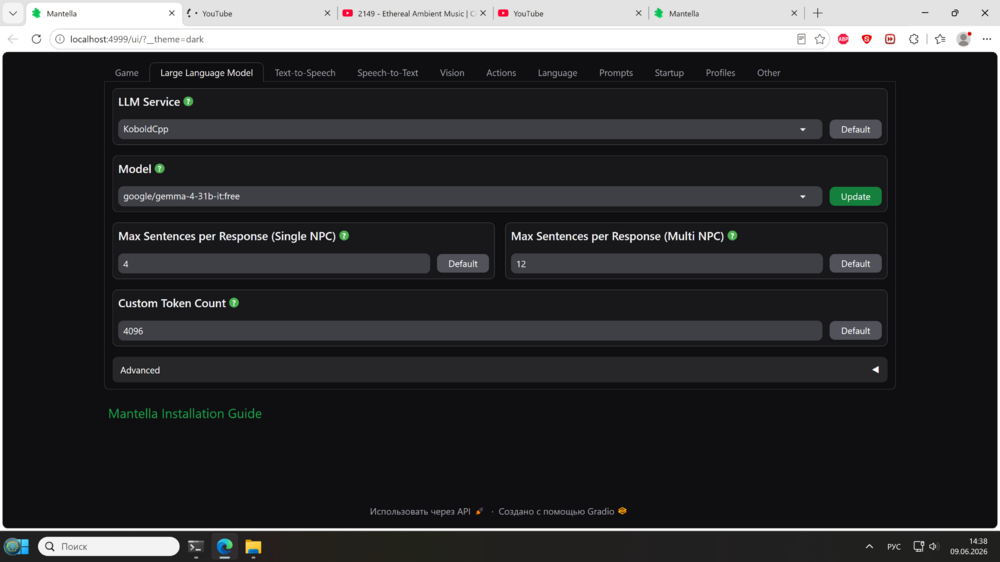Expand the Advanced section
1000x562 pixels.
[x=500, y=370]
